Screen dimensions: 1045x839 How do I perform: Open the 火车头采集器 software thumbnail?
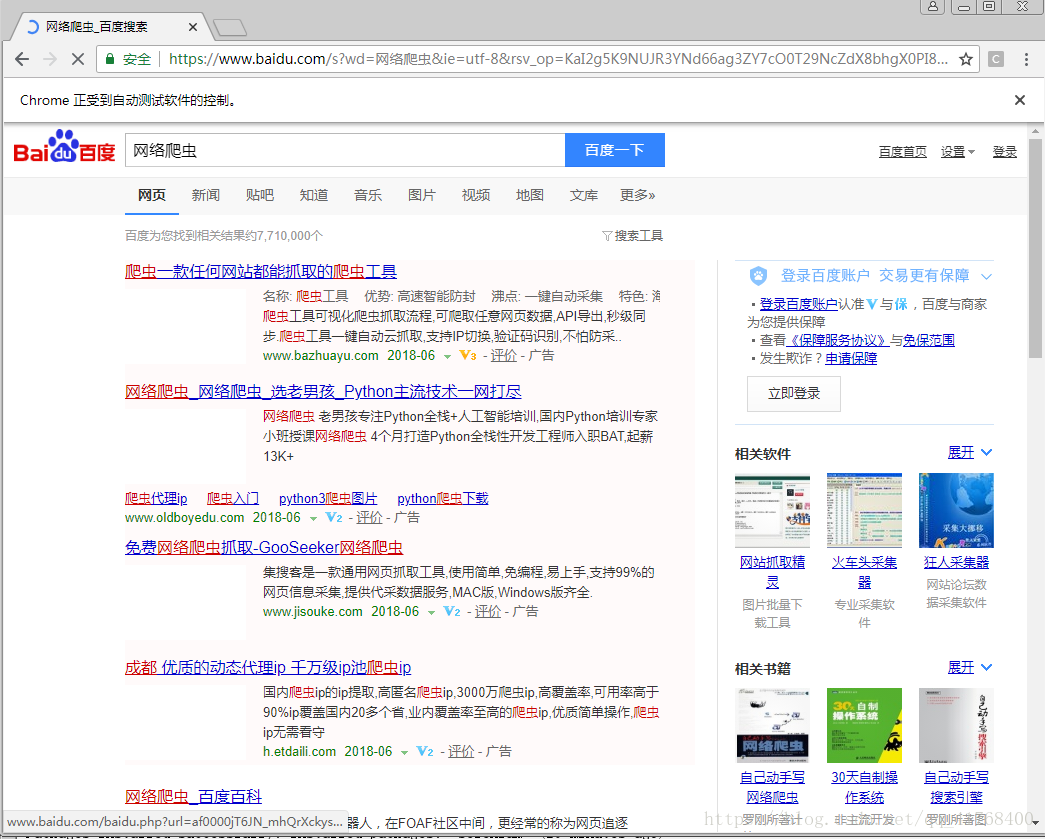[864, 510]
